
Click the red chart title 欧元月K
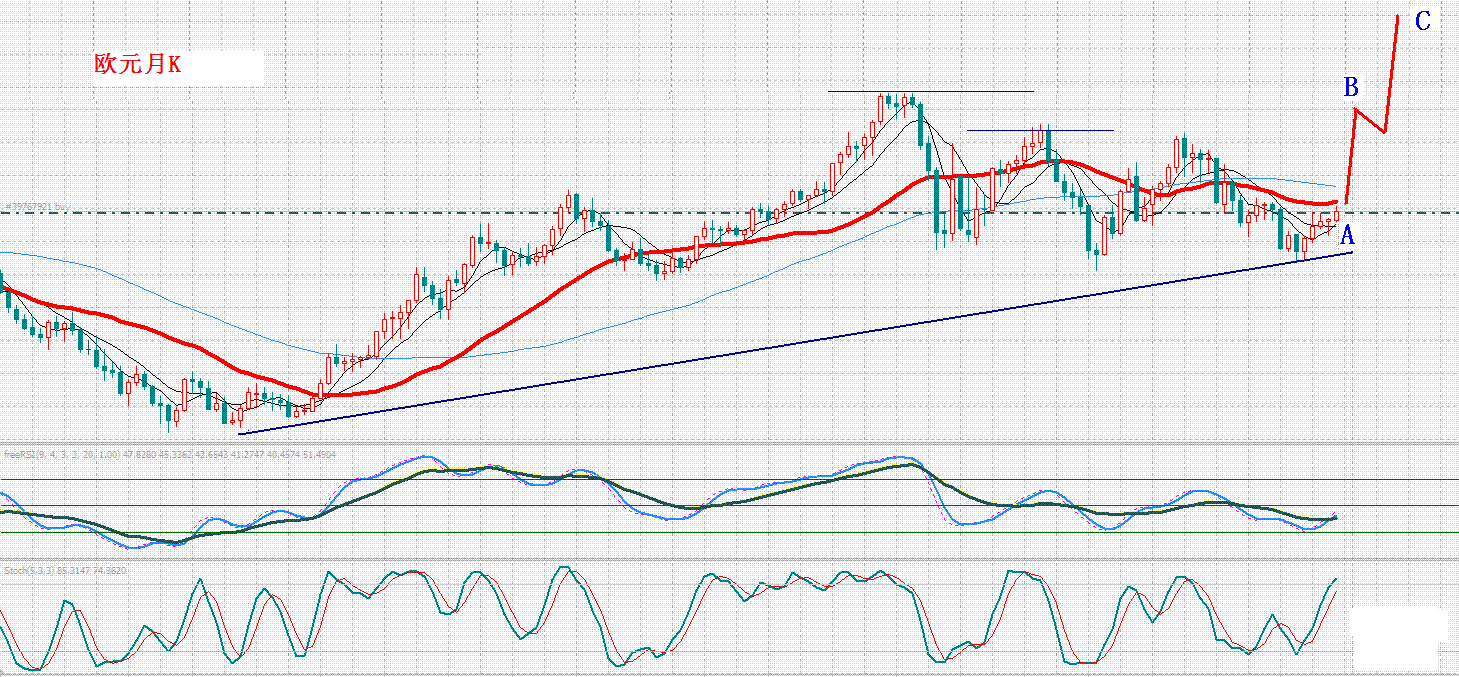[138, 65]
